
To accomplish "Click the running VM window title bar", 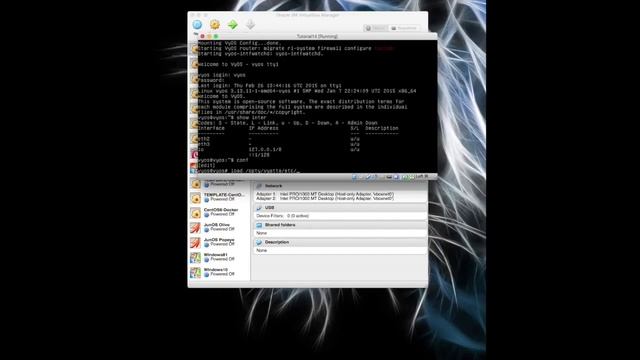I will pos(318,36).
